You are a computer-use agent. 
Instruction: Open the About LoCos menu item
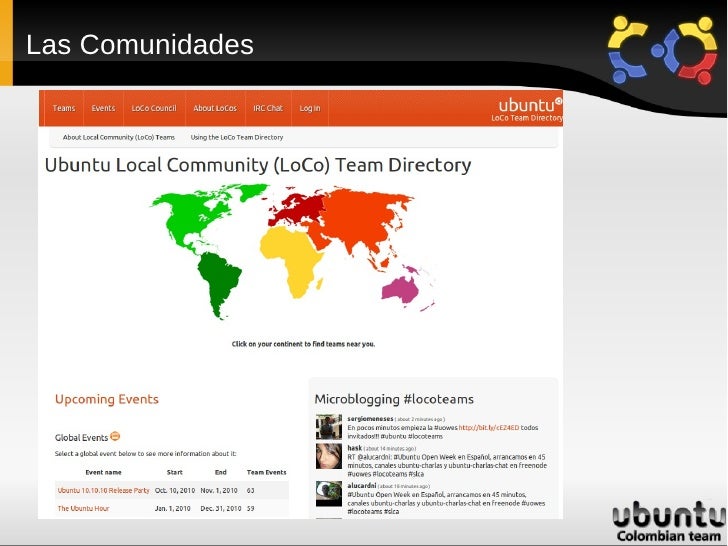(x=215, y=108)
